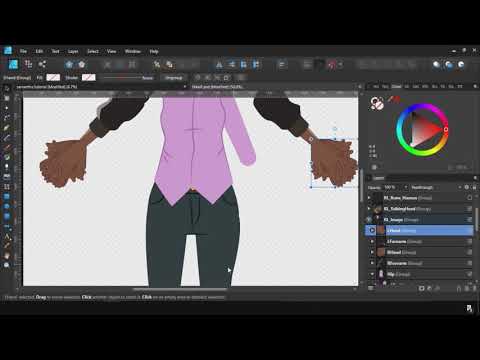480x360 pixels.
Task: Toggle visibility checkbox of RHand layer
Action: coord(469,252)
